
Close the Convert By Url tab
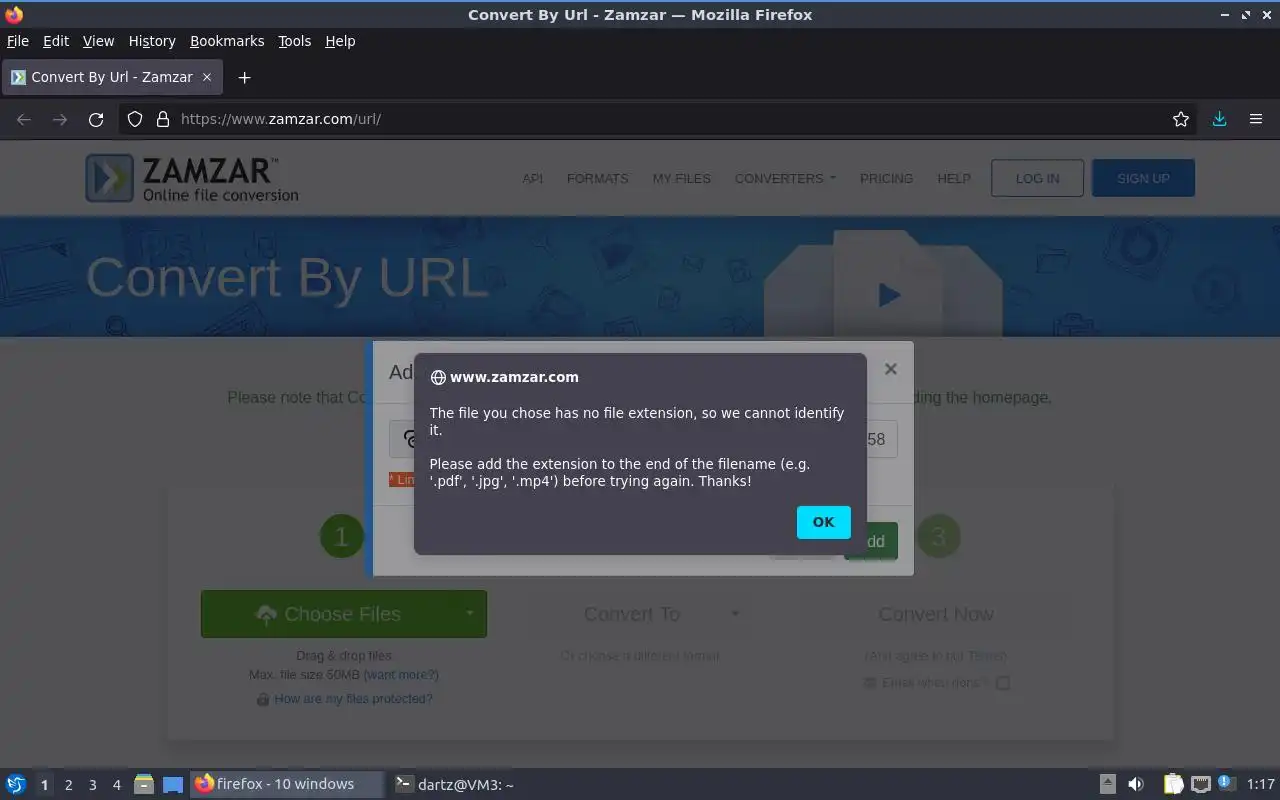point(207,77)
